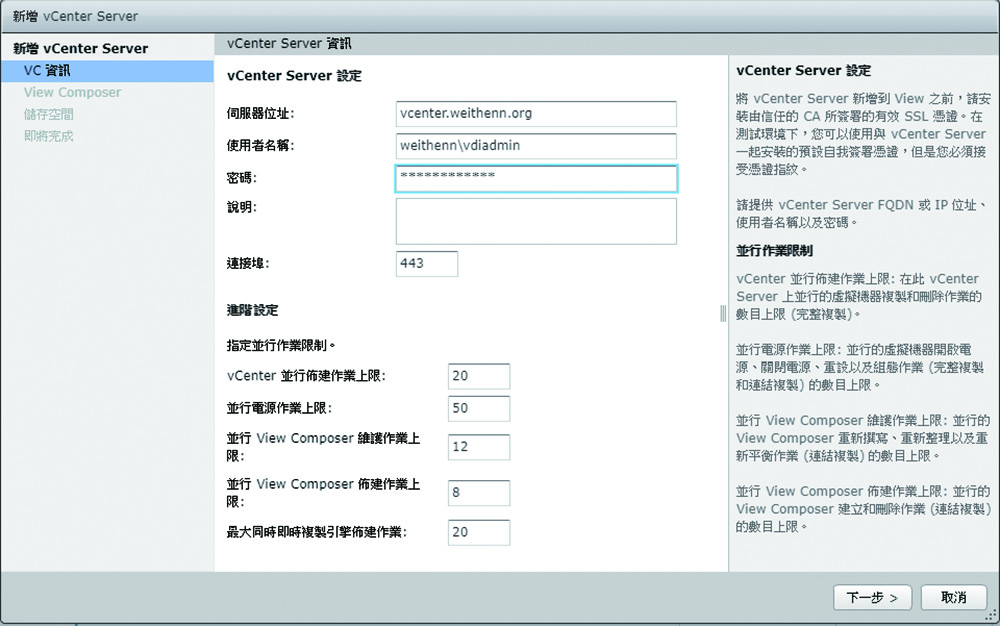The height and width of the screenshot is (626, 1000).
Task: Click the 並行作業限制 help heading
Action: (774, 251)
